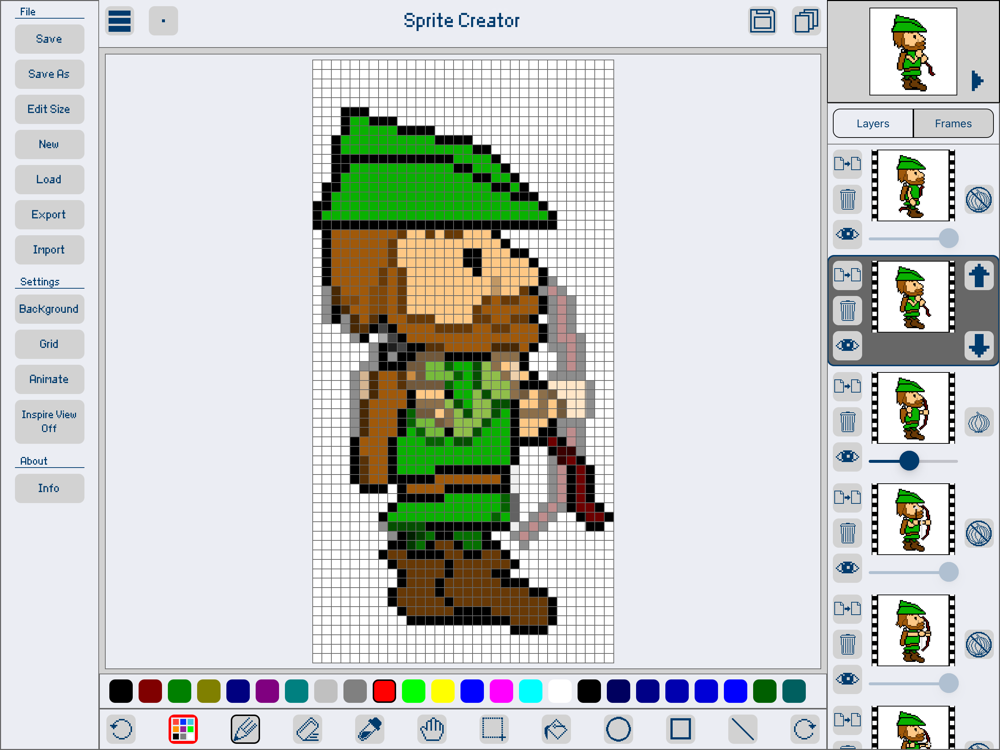1000x750 pixels.
Task: Duplicate the fourth frame
Action: (x=848, y=497)
